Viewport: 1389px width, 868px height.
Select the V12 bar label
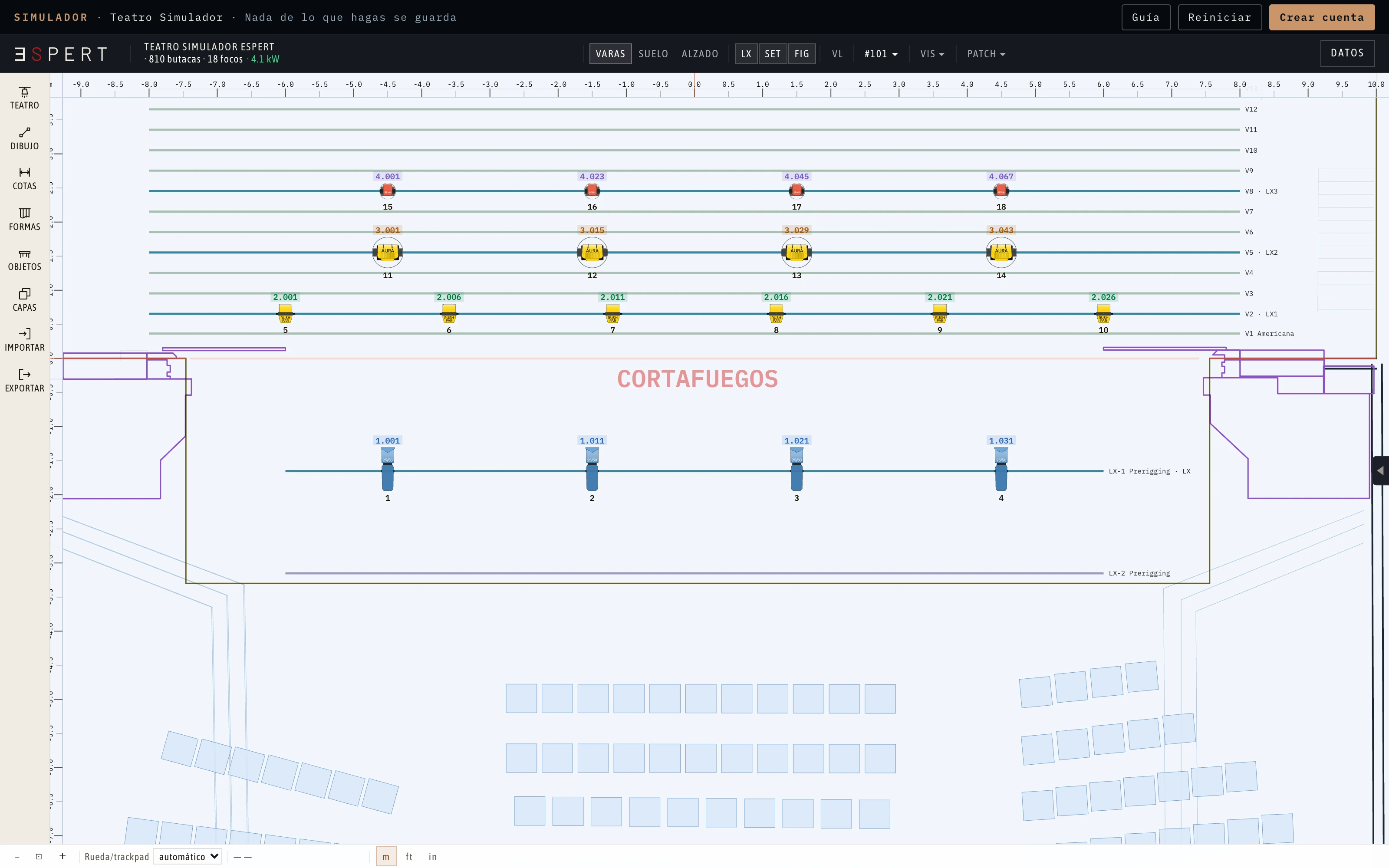pyautogui.click(x=1251, y=109)
